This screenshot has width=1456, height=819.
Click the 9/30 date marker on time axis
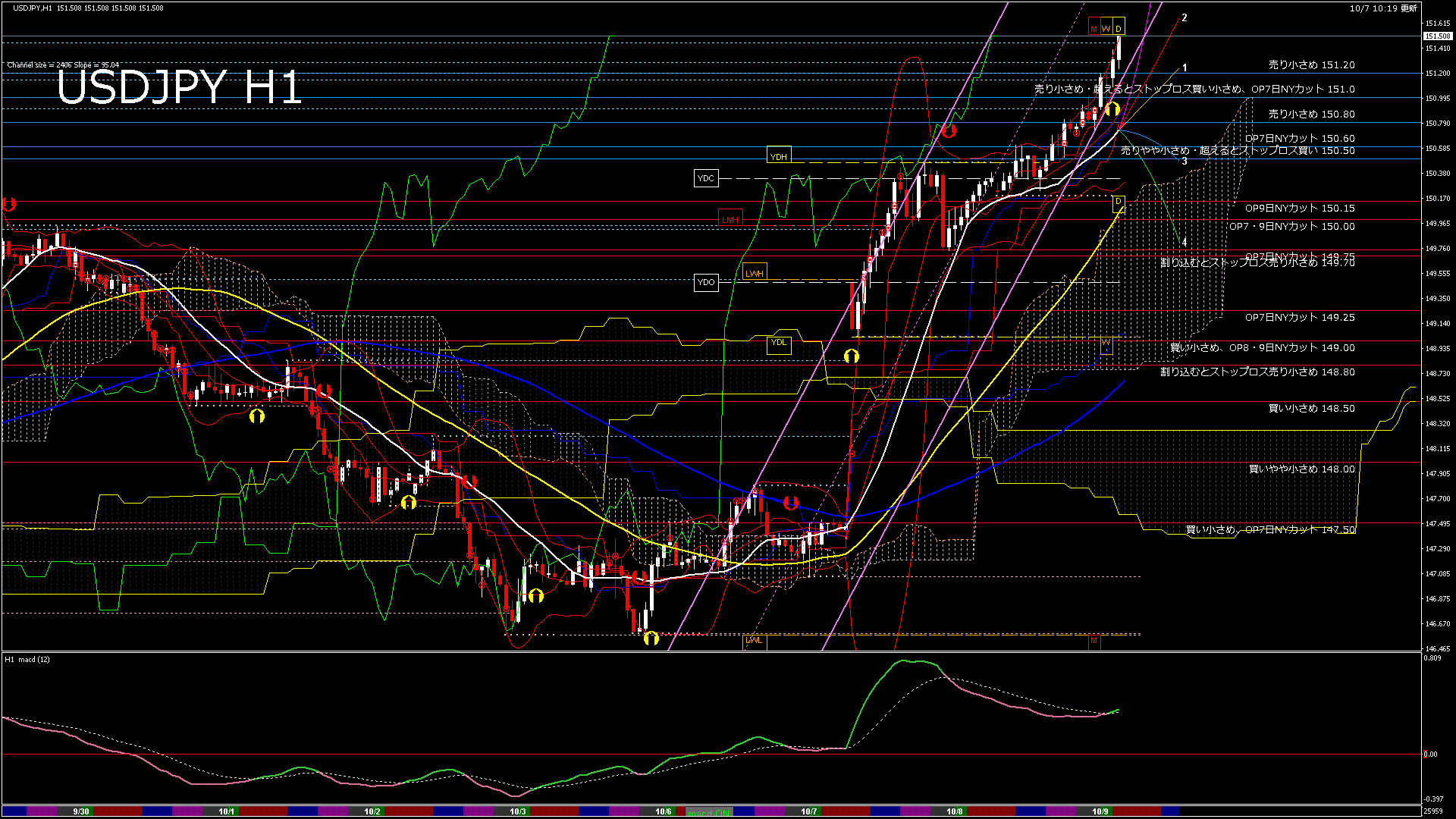[81, 811]
